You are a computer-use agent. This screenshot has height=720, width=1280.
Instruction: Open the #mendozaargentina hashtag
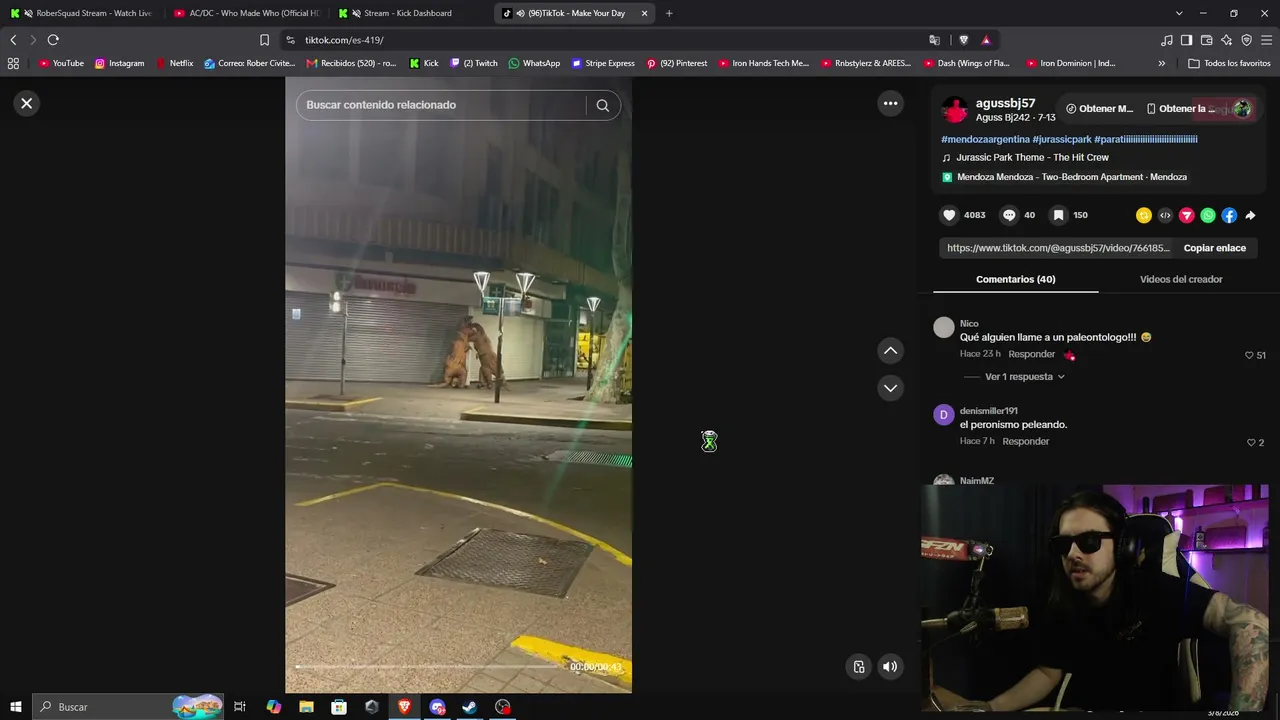click(985, 139)
